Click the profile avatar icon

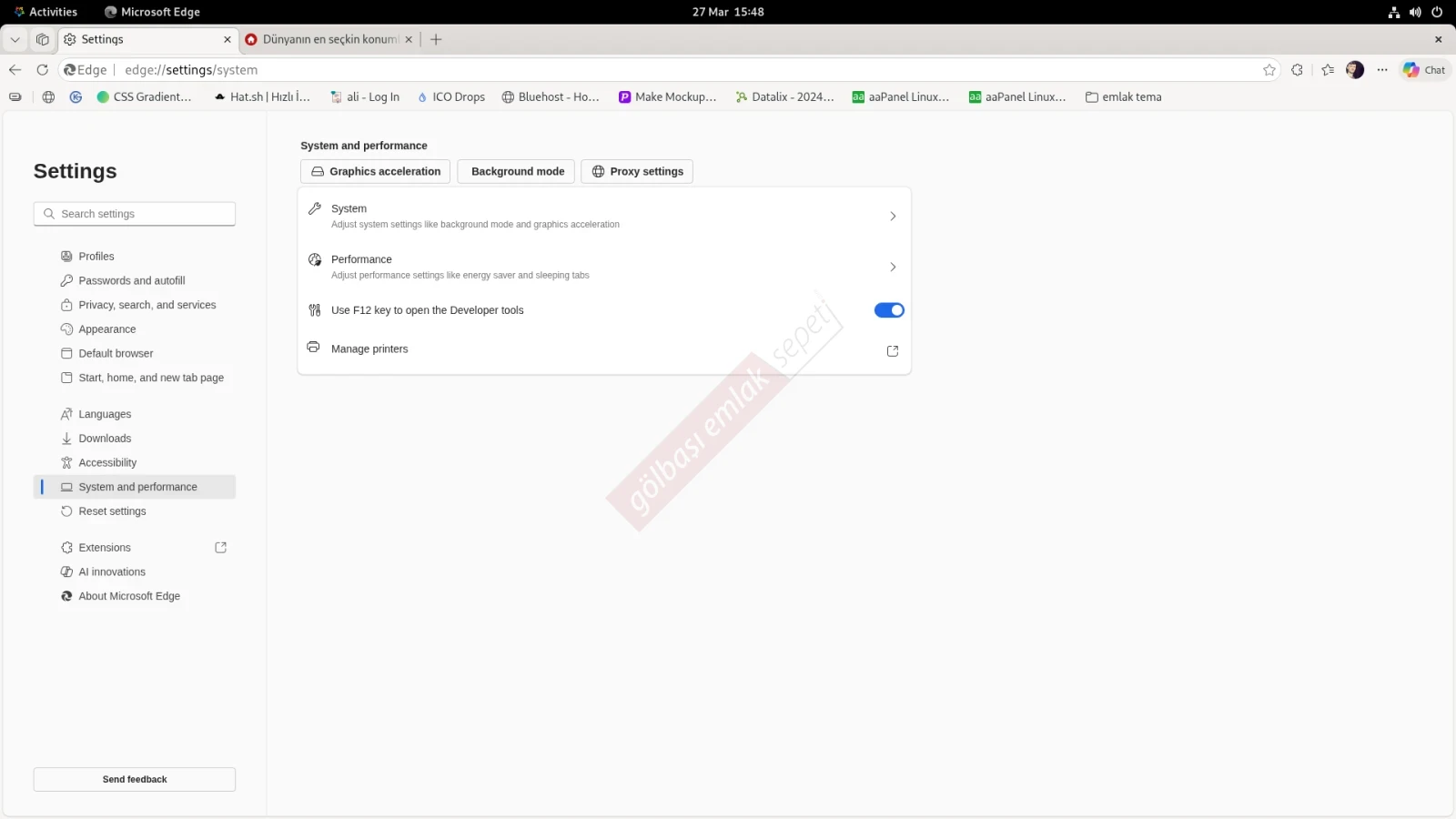point(1355,70)
